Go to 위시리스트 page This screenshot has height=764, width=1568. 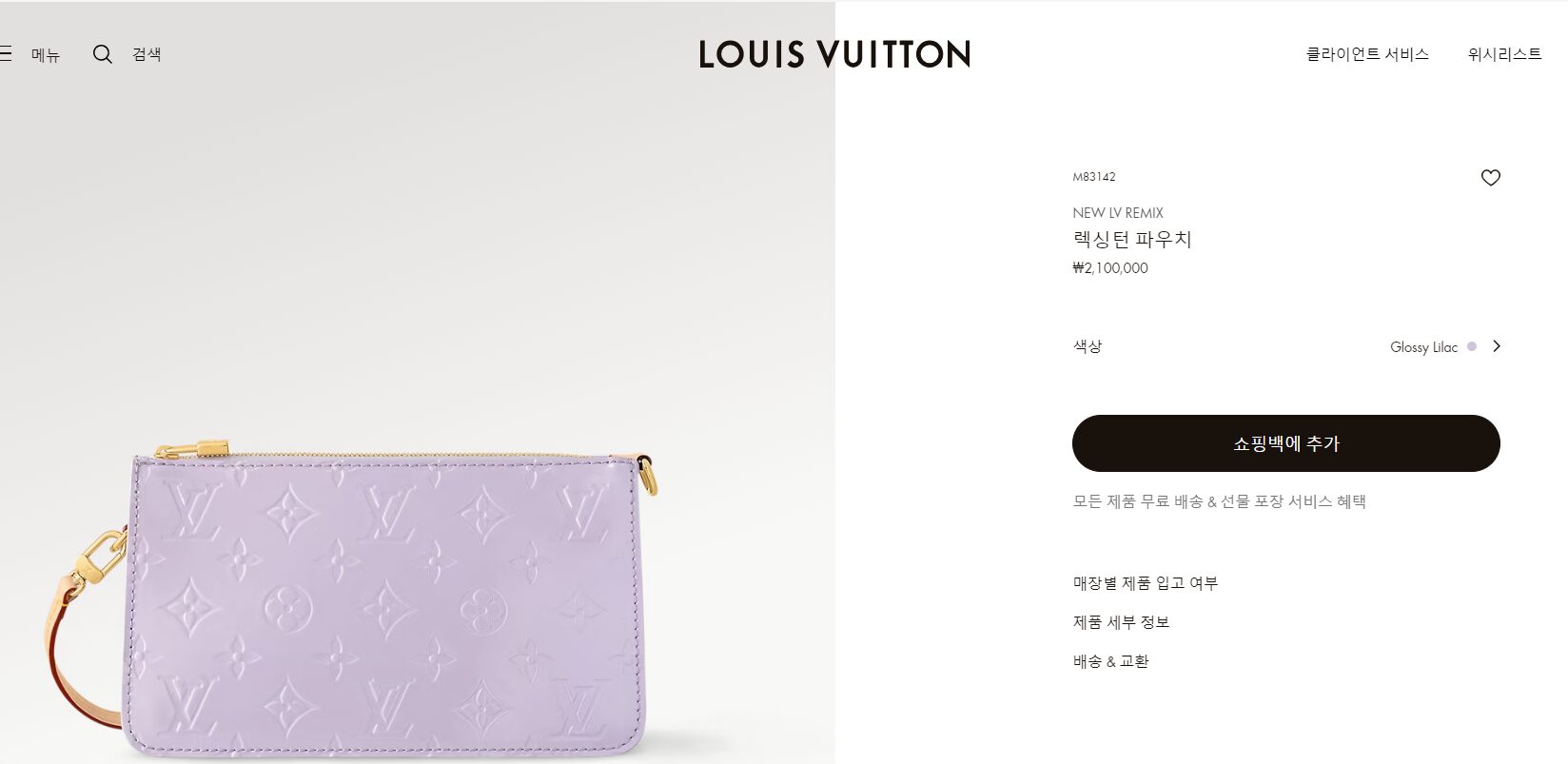1504,54
